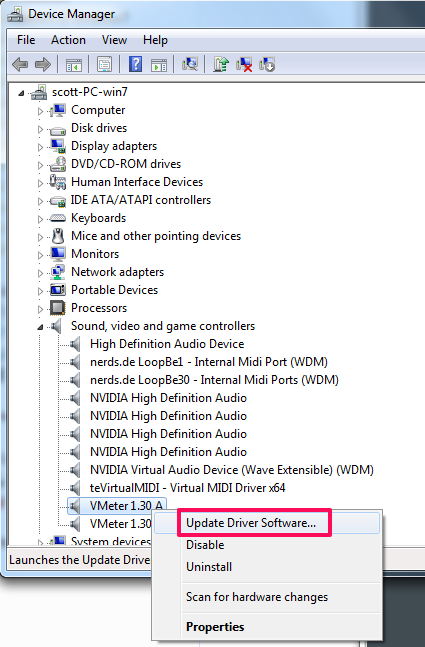The width and height of the screenshot is (425, 647).
Task: Expand the Computer category
Action: [x=40, y=111]
